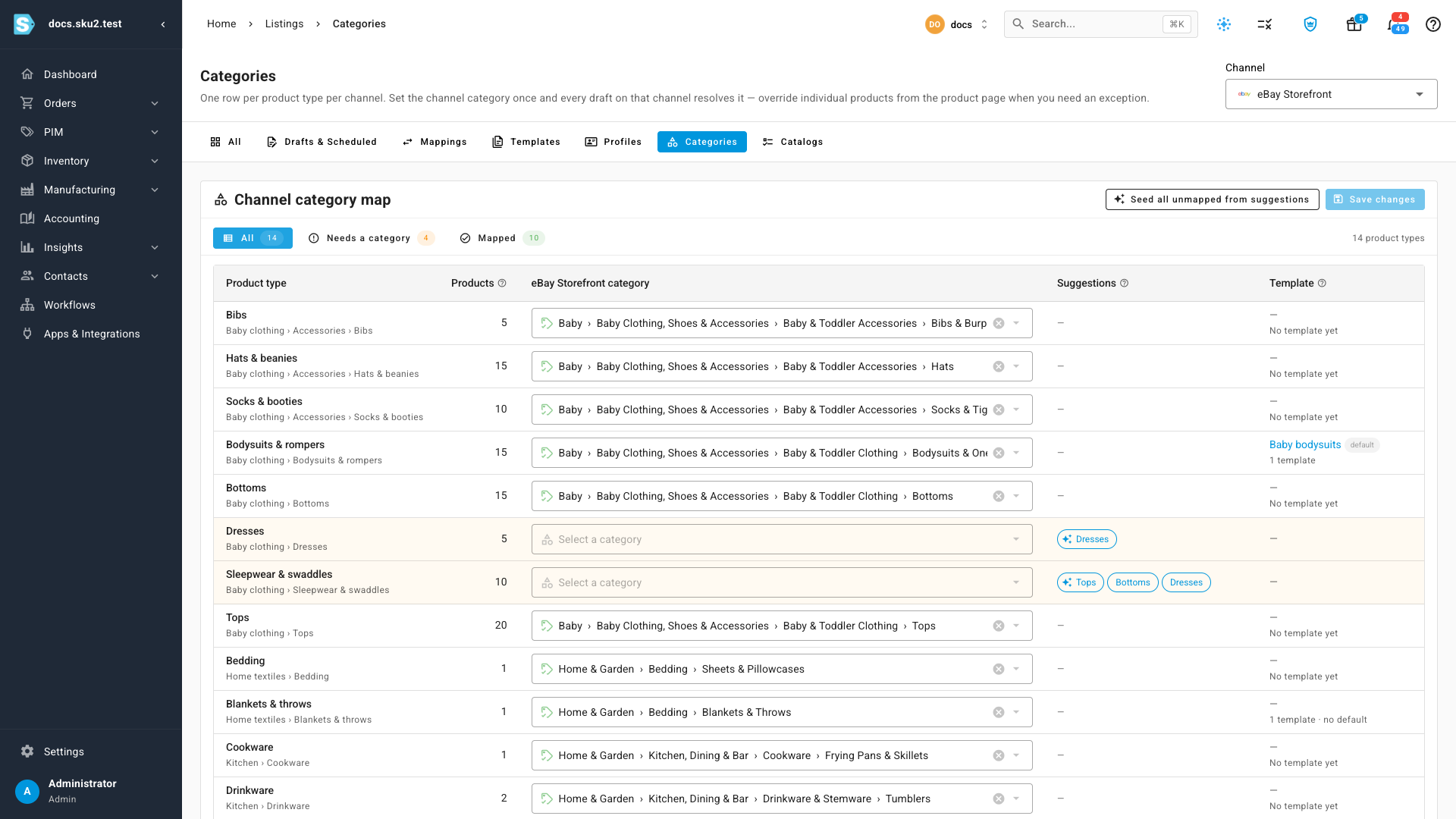Expand the Orders sidebar menu
Image resolution: width=1456 pixels, height=819 pixels.
pos(91,103)
